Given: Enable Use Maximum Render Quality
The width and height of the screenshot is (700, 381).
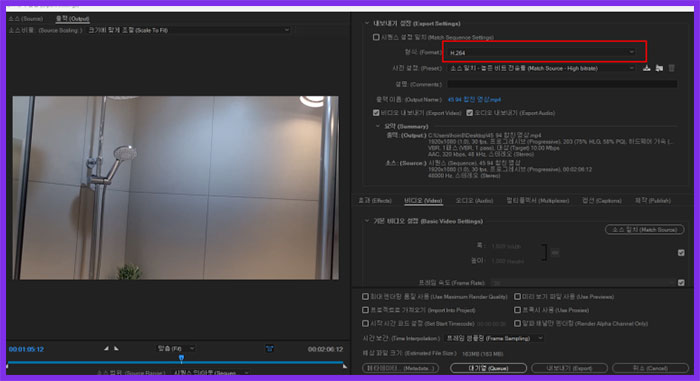Looking at the screenshot, I should [x=365, y=297].
